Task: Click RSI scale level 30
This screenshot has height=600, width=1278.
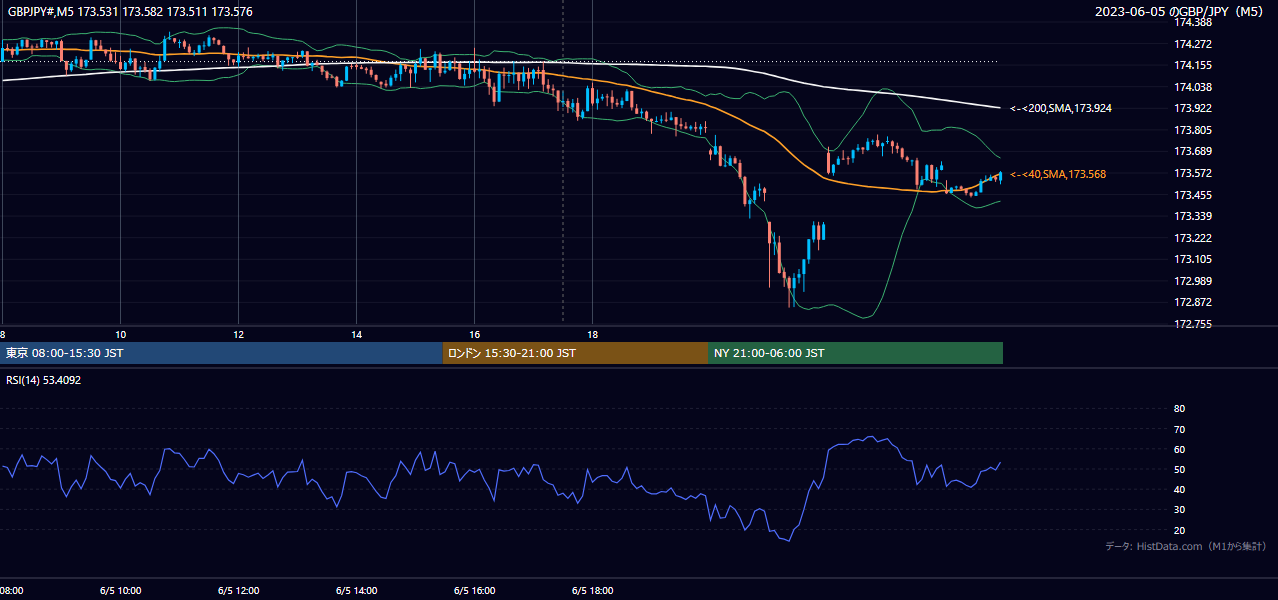Action: (x=1179, y=510)
